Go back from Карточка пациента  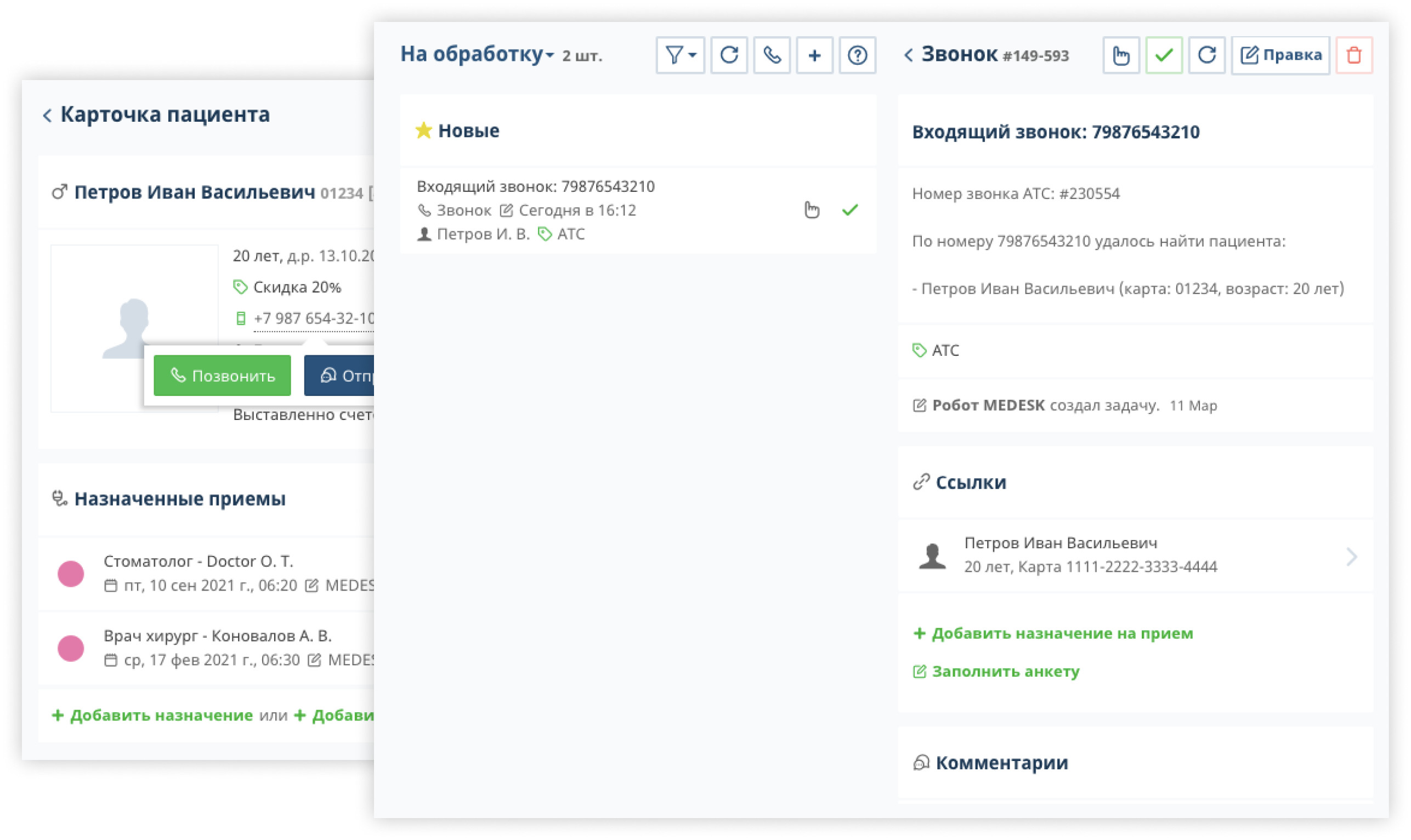tap(47, 115)
